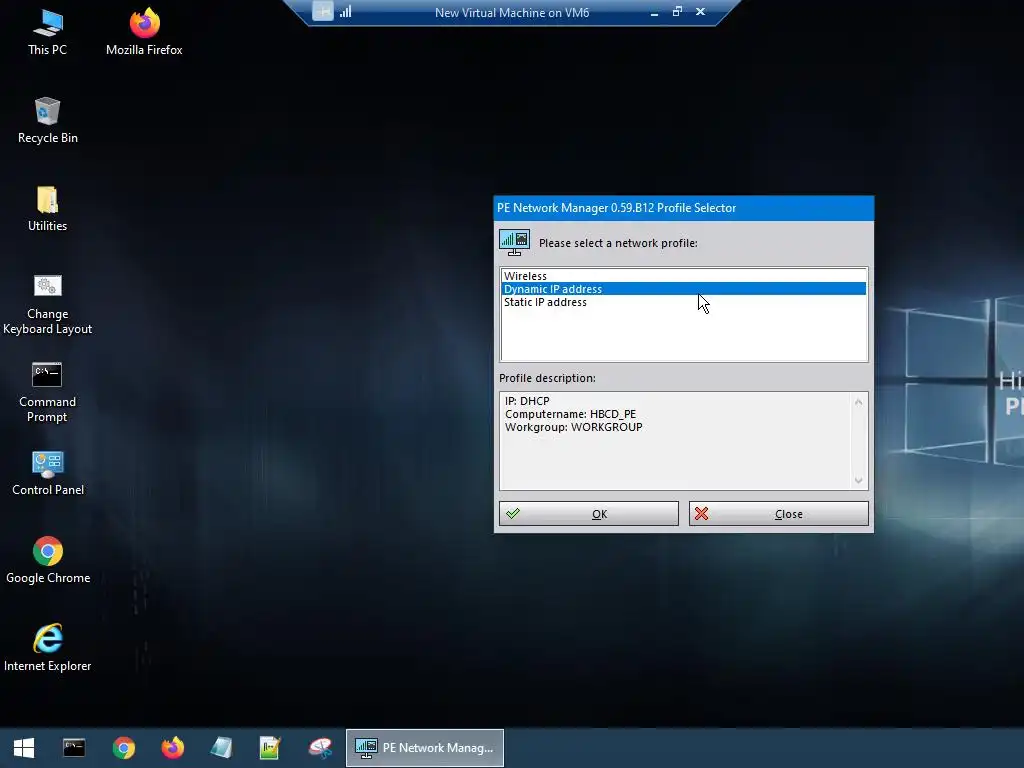Click the 'Please select a network profile:' label

[618, 243]
